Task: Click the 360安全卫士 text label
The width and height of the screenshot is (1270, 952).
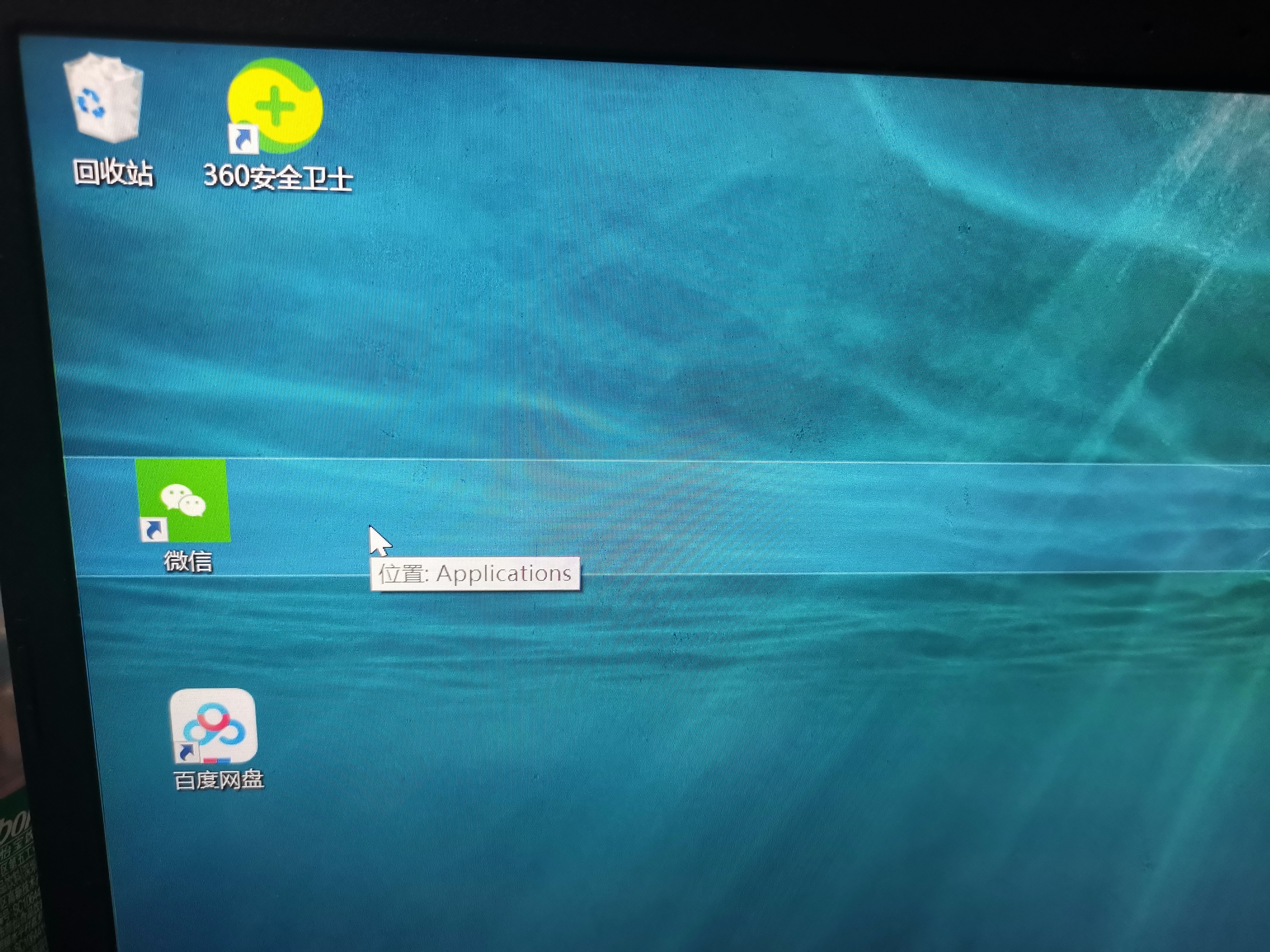Action: click(278, 177)
